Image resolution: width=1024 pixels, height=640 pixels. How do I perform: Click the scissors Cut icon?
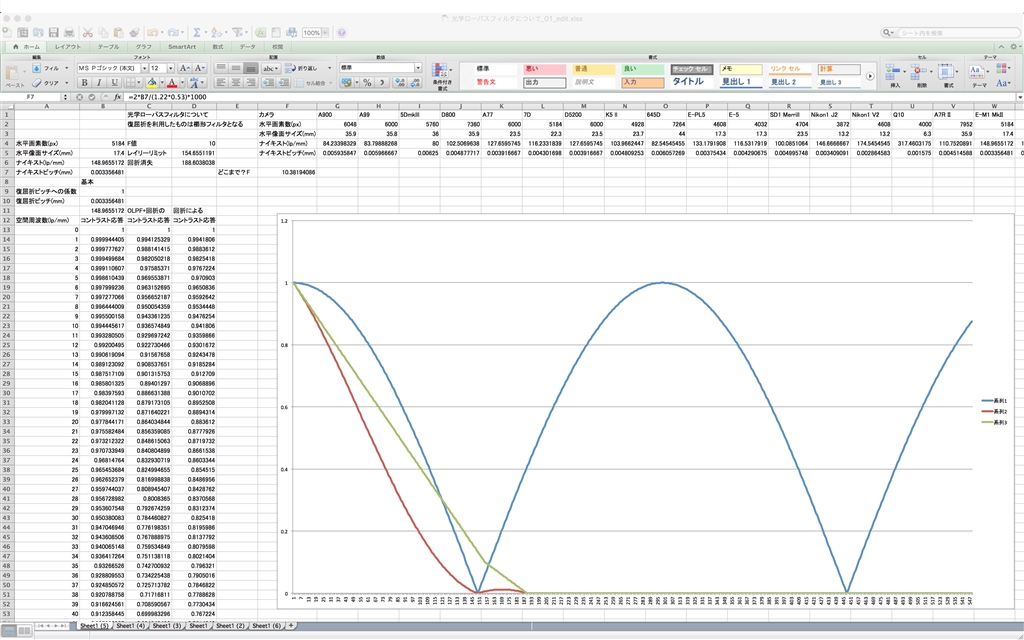[x=88, y=33]
